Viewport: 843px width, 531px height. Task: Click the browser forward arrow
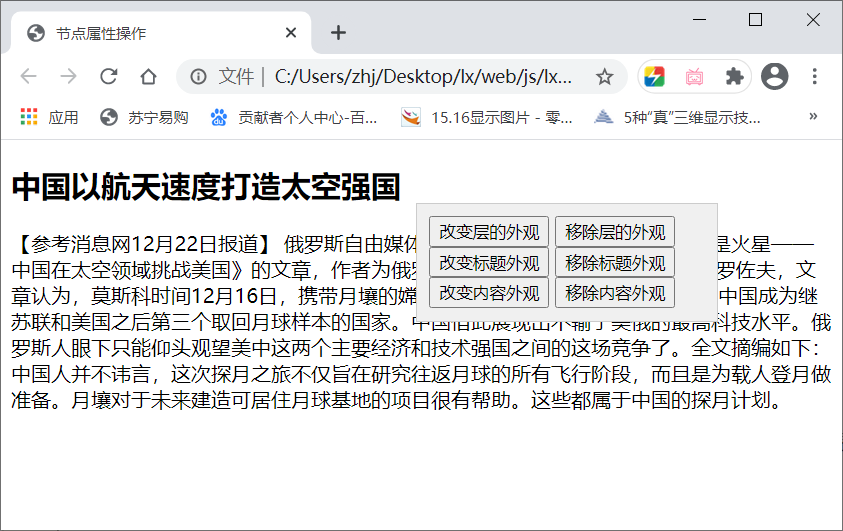[68, 76]
